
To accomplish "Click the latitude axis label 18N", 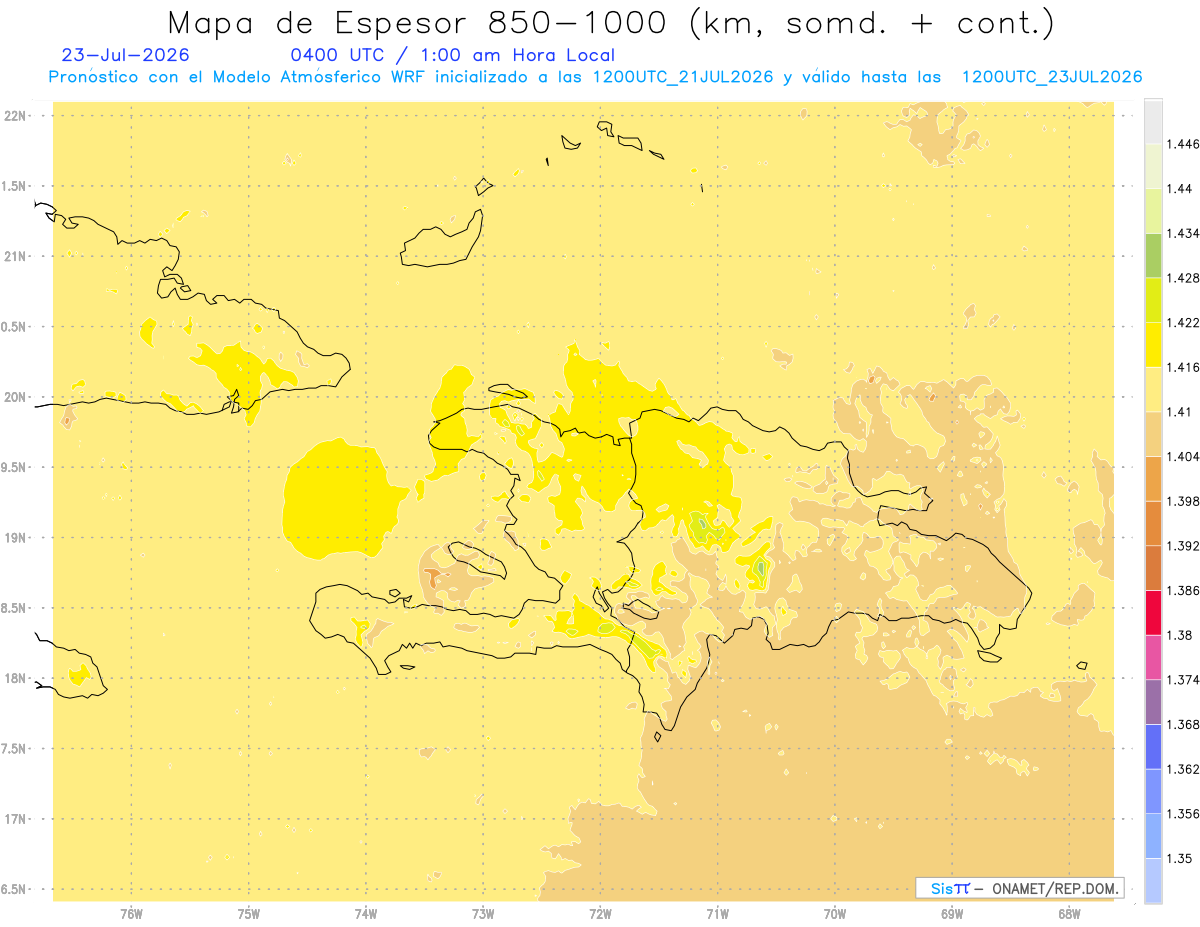I will (17, 679).
